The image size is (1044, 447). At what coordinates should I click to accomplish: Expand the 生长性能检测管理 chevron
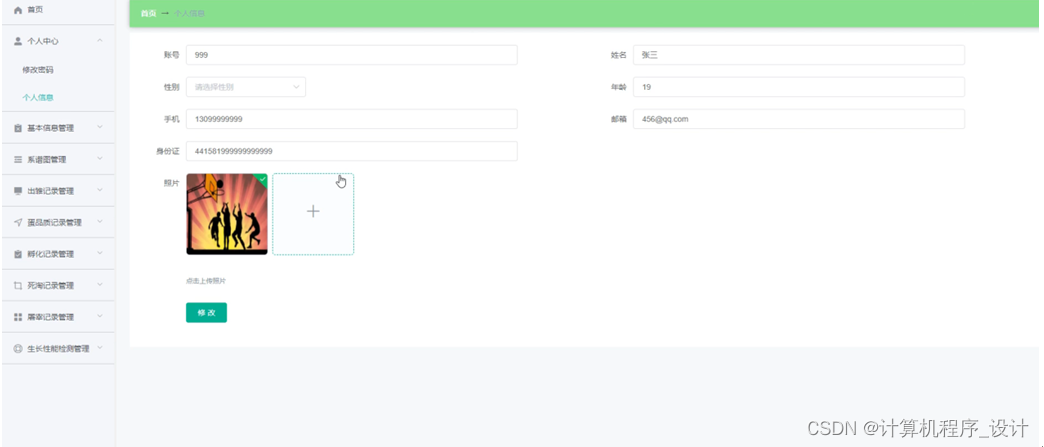click(100, 347)
